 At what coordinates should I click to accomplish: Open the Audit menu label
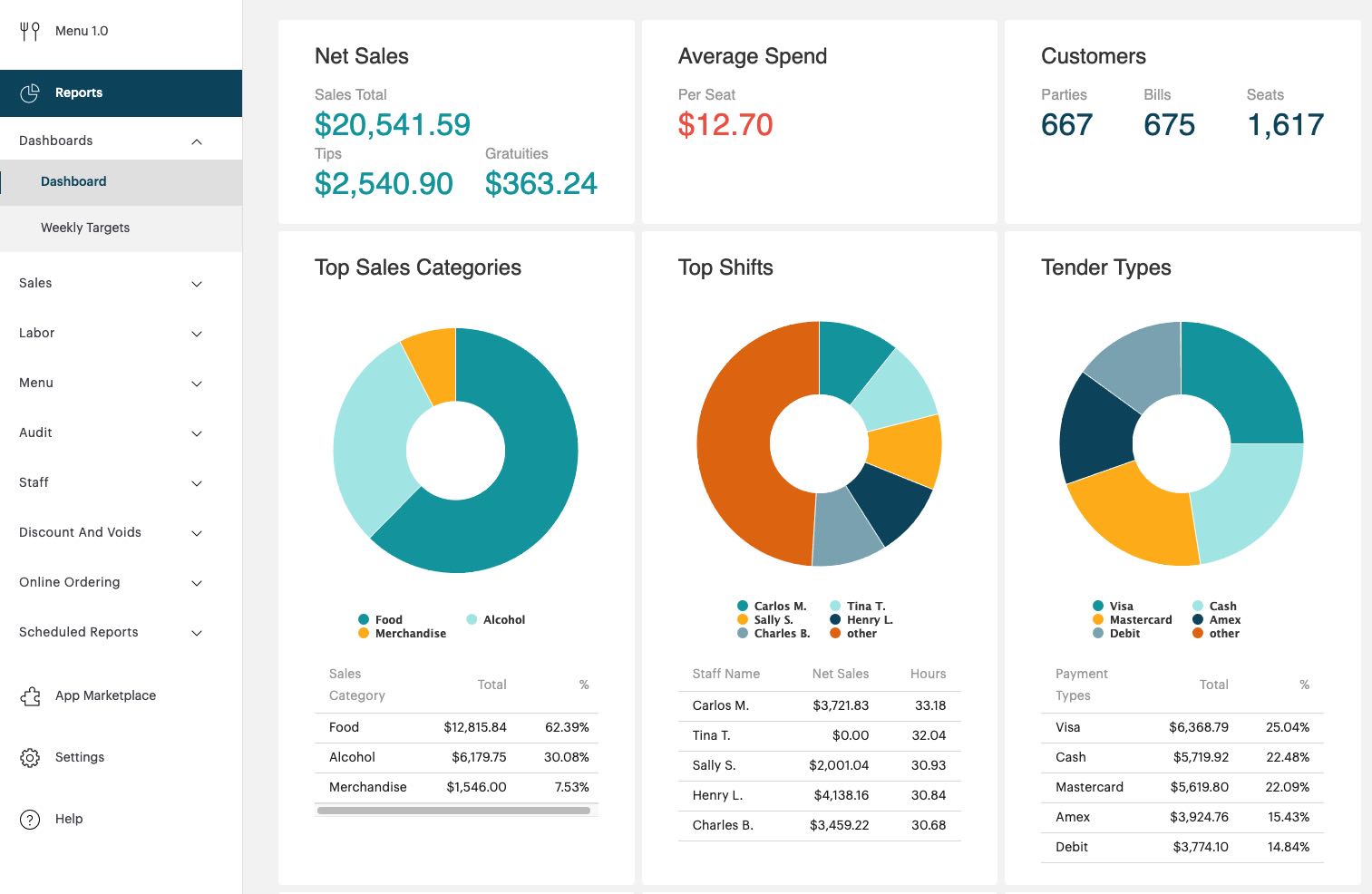click(35, 432)
